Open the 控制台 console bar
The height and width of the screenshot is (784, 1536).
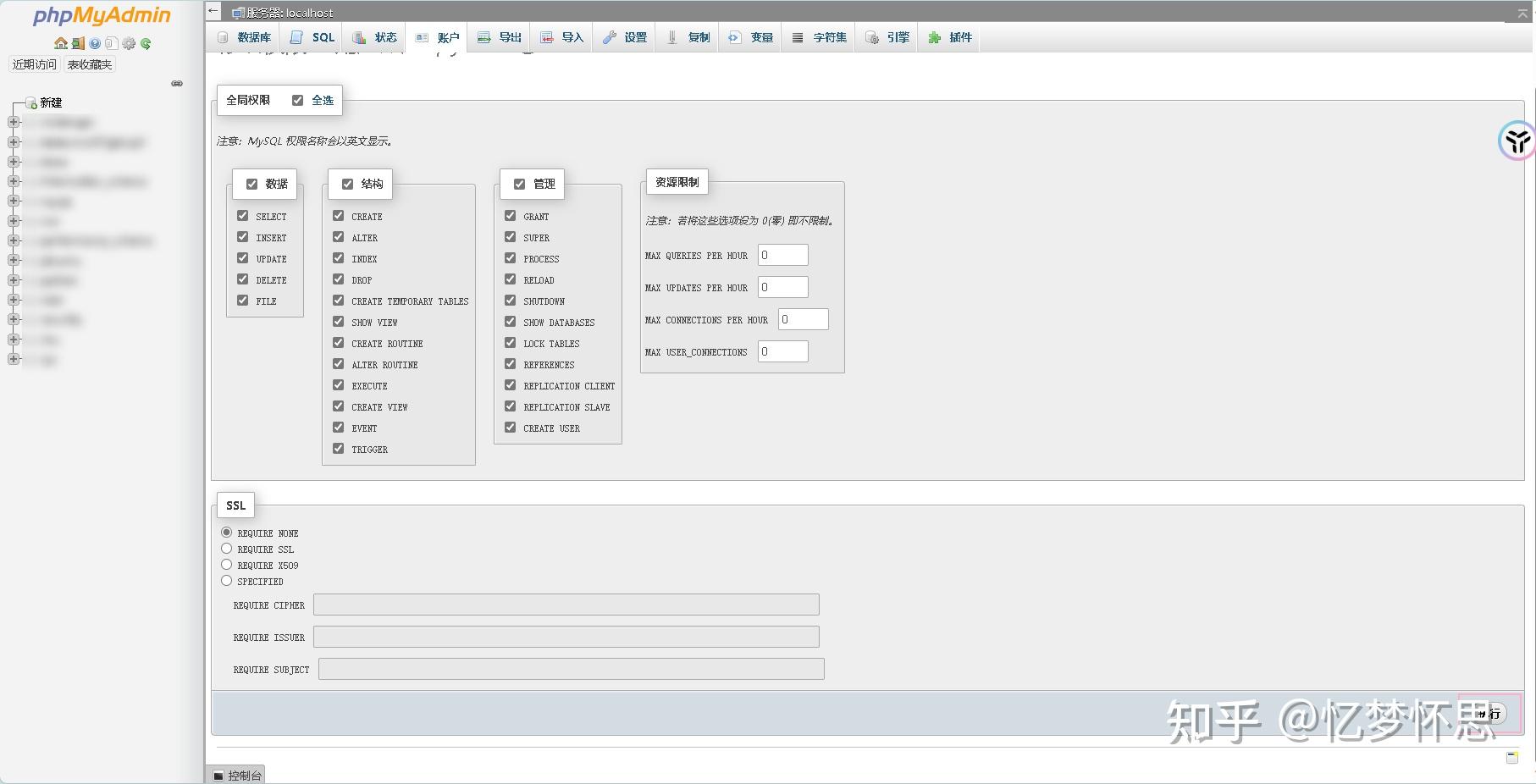pyautogui.click(x=236, y=775)
